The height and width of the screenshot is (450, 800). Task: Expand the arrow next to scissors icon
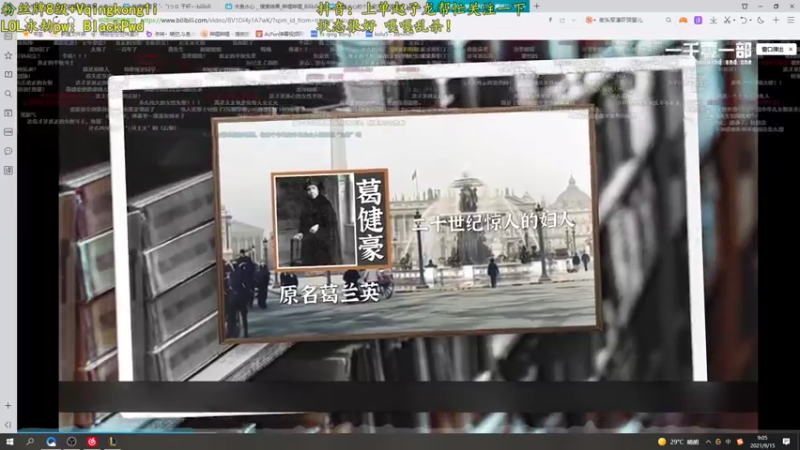pos(734,20)
